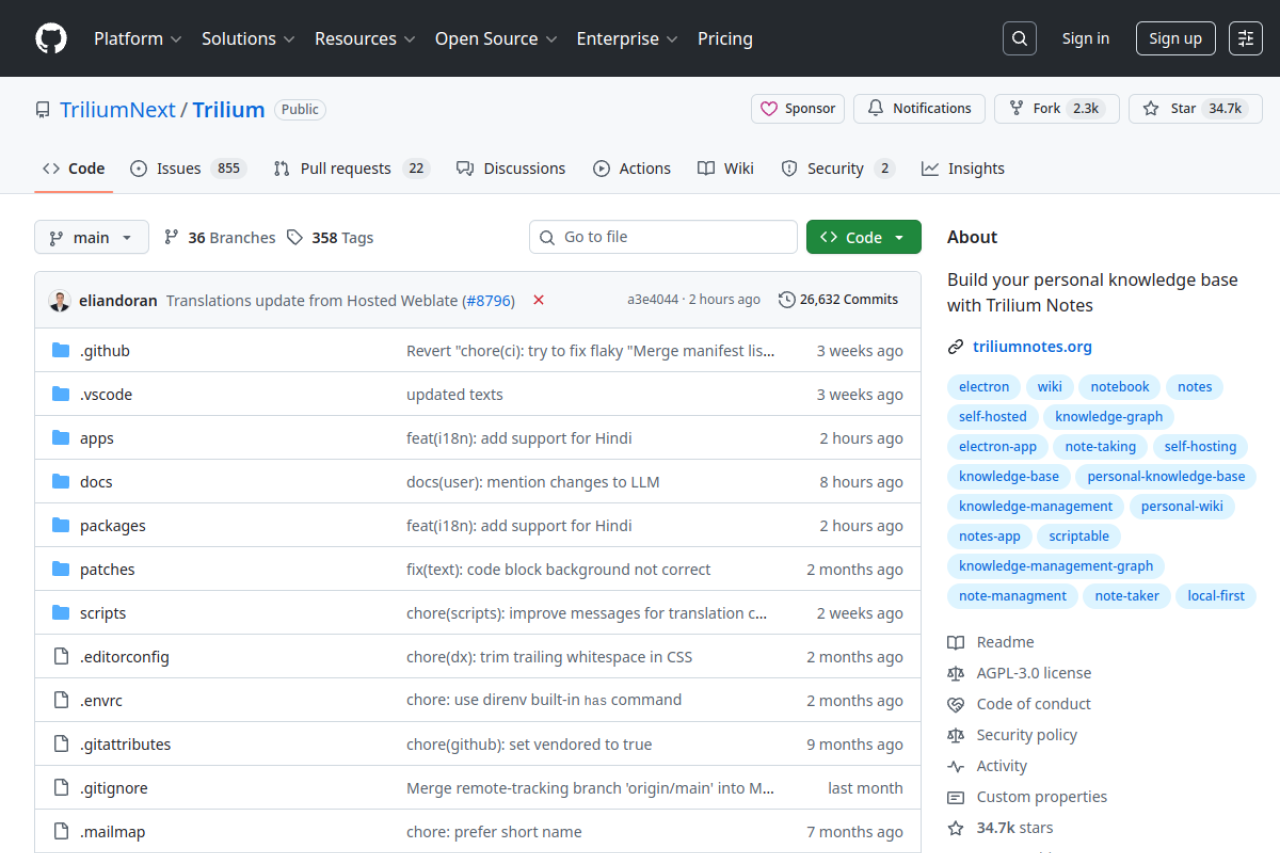Switch to the Issues tab
Viewport: 1280px width, 853px height.
point(188,169)
